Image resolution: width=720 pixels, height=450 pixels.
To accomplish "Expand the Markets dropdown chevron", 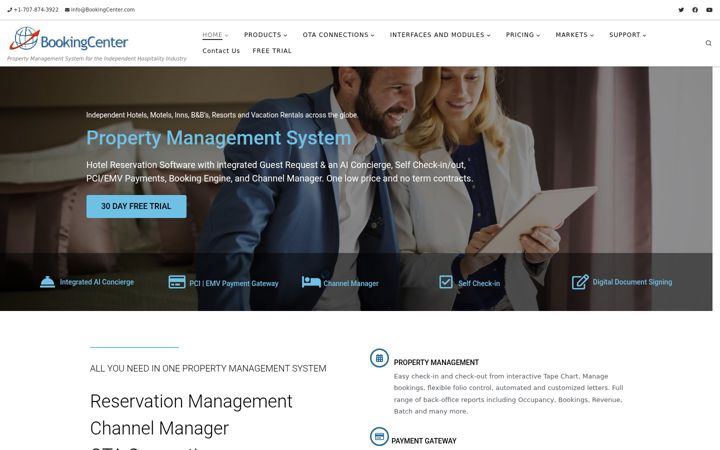I will click(592, 35).
